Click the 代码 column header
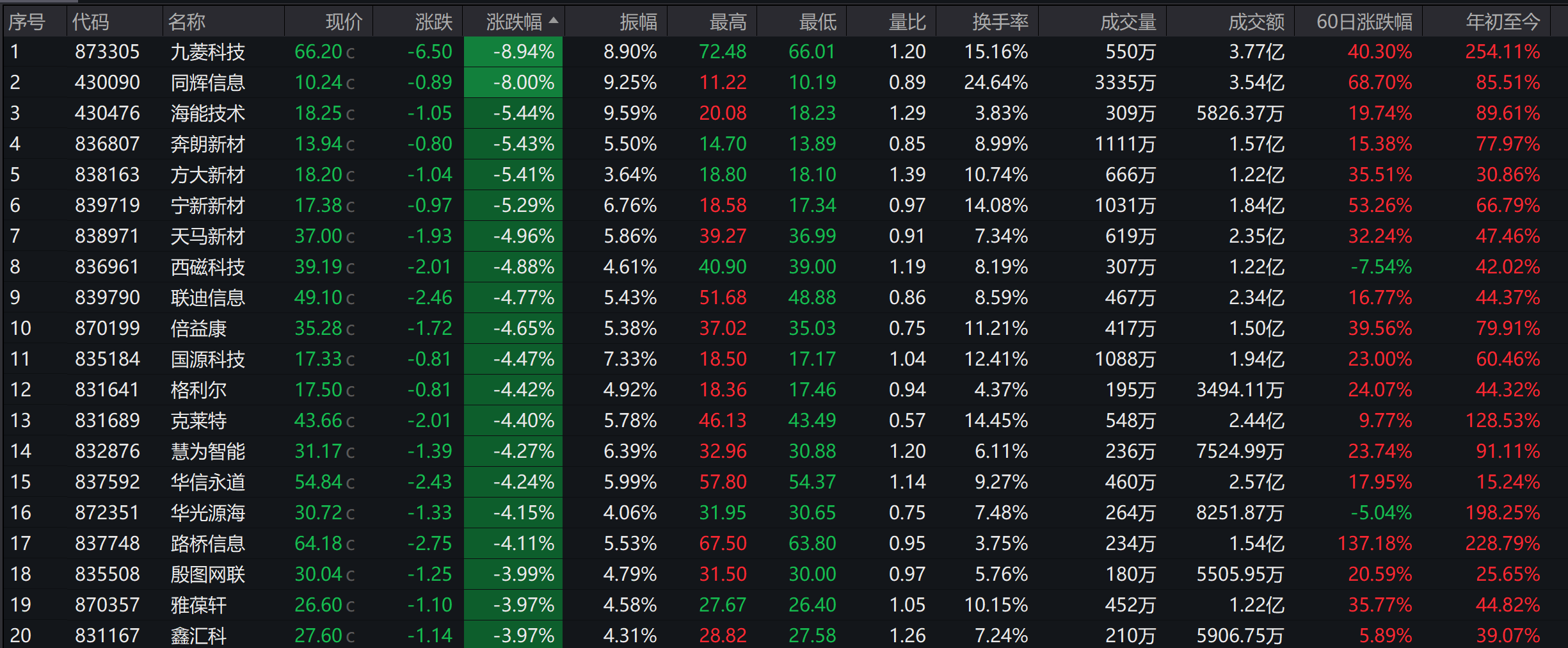 (90, 22)
